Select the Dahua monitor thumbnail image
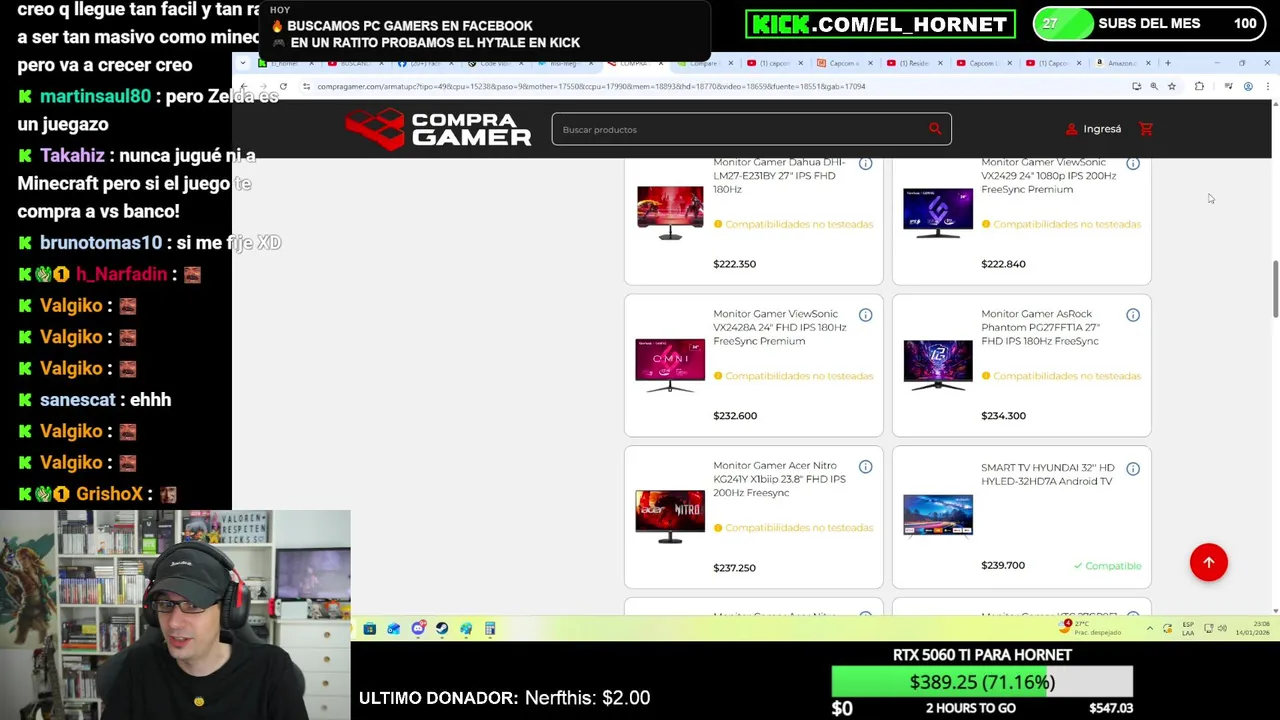1280x720 pixels. (x=670, y=212)
